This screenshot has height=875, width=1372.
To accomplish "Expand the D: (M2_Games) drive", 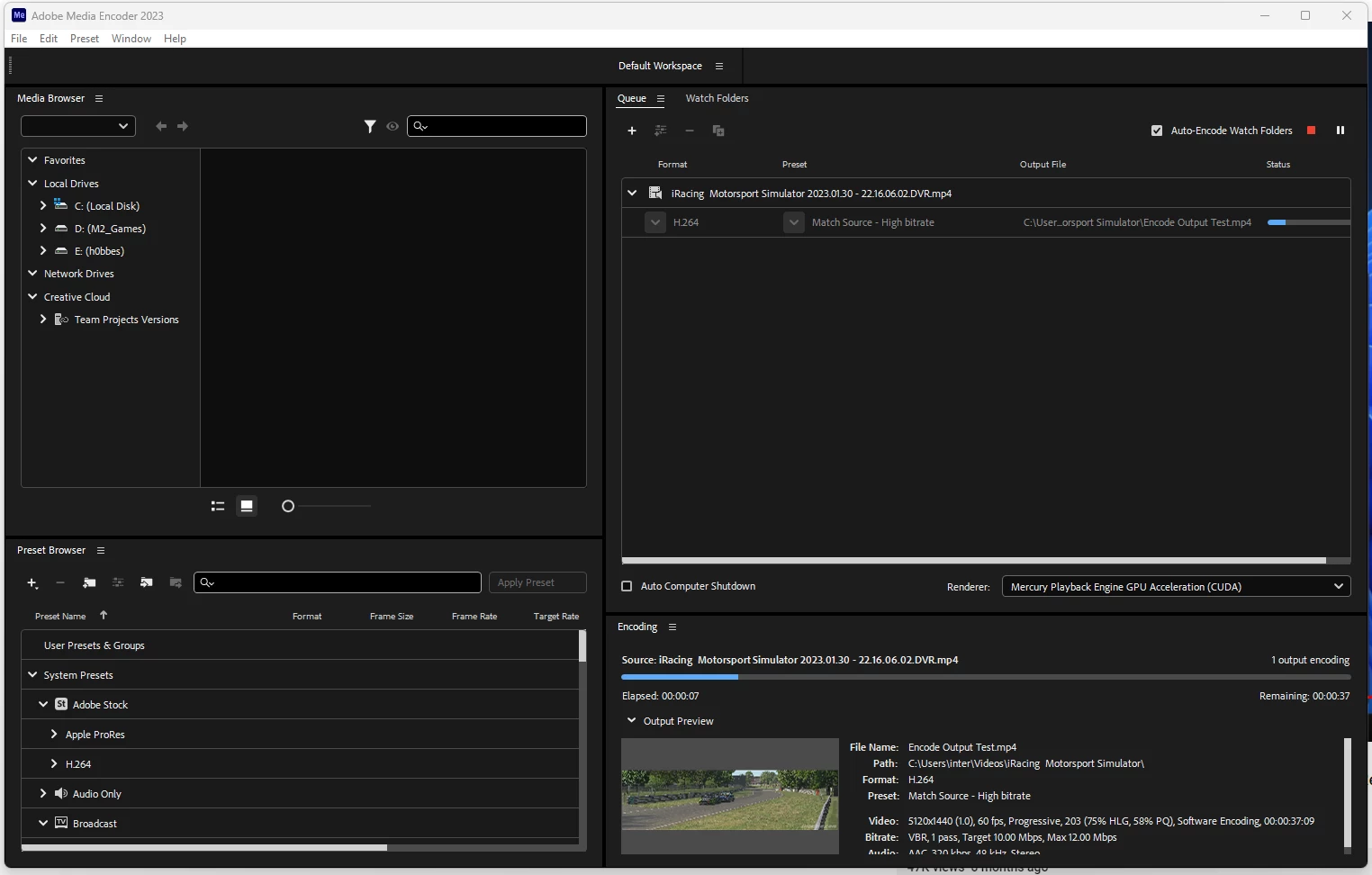I will pyautogui.click(x=43, y=228).
